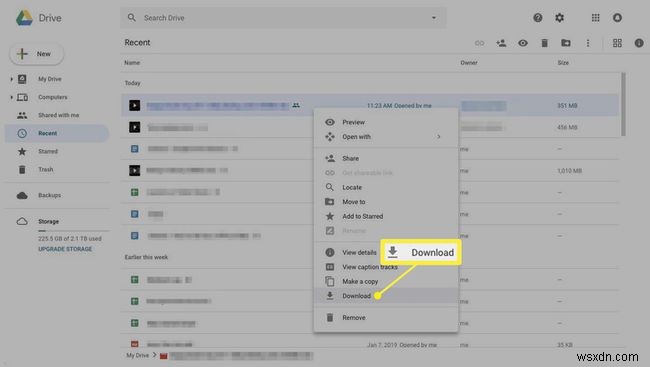Click the shared people icon on first file
This screenshot has height=367, width=650.
click(296, 105)
